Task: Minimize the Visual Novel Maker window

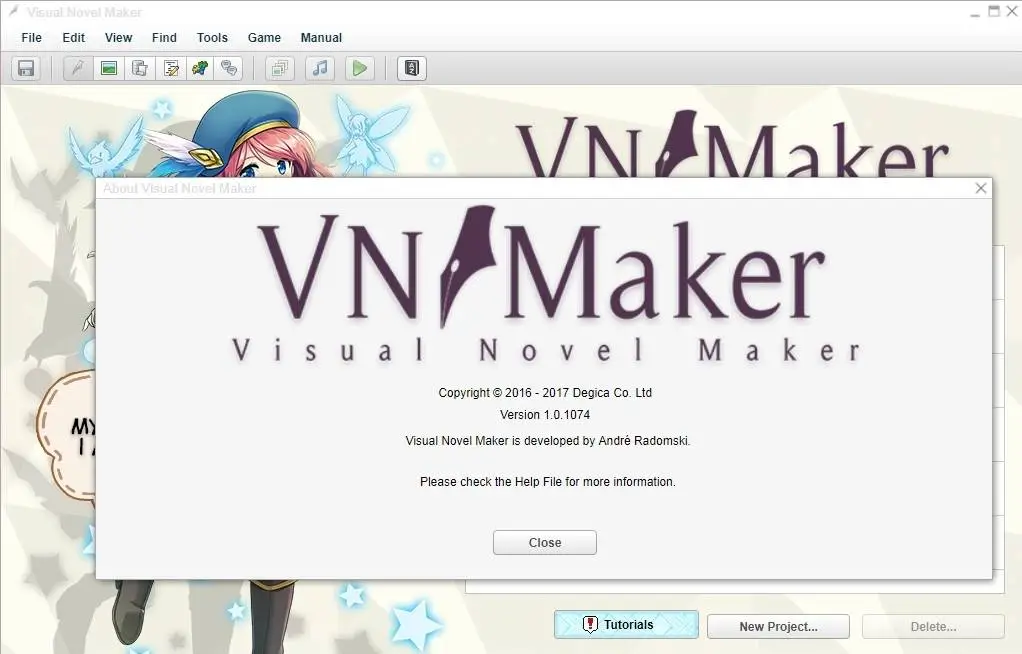Action: (x=975, y=12)
